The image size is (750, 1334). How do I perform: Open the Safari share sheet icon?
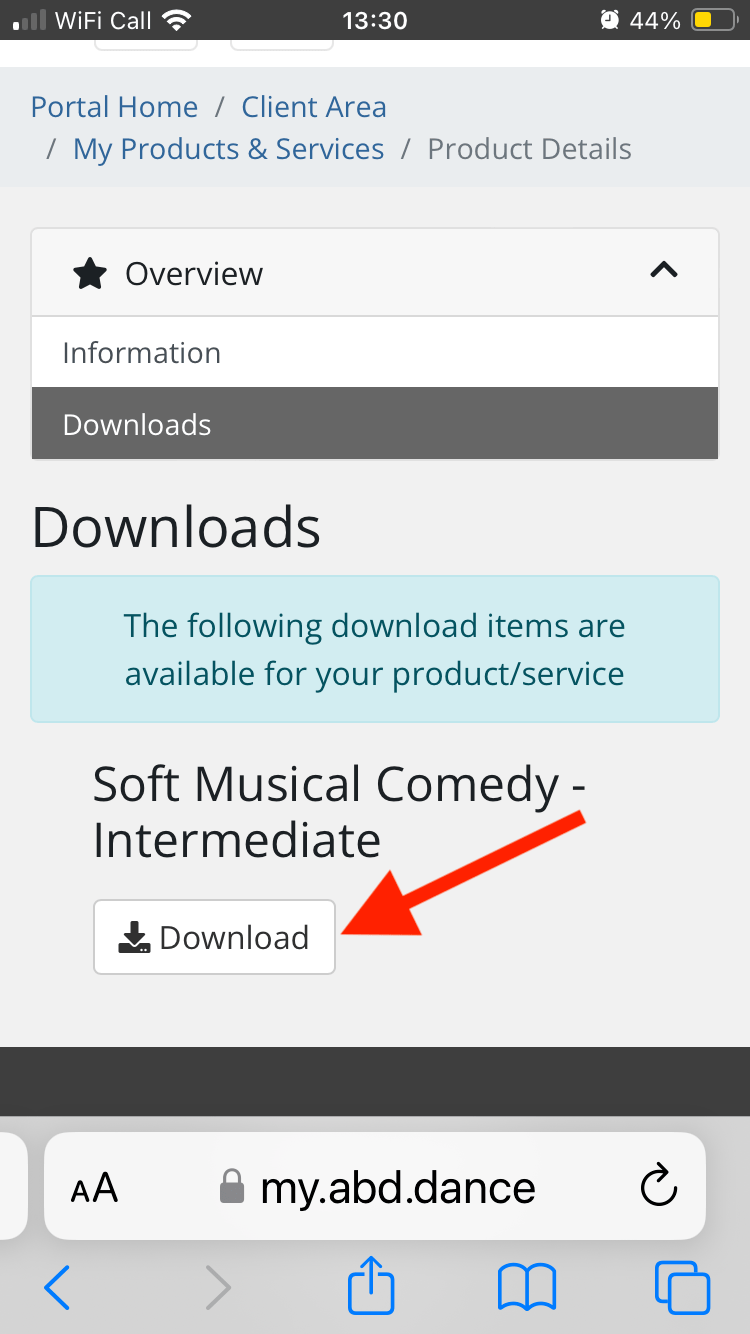(x=371, y=1285)
